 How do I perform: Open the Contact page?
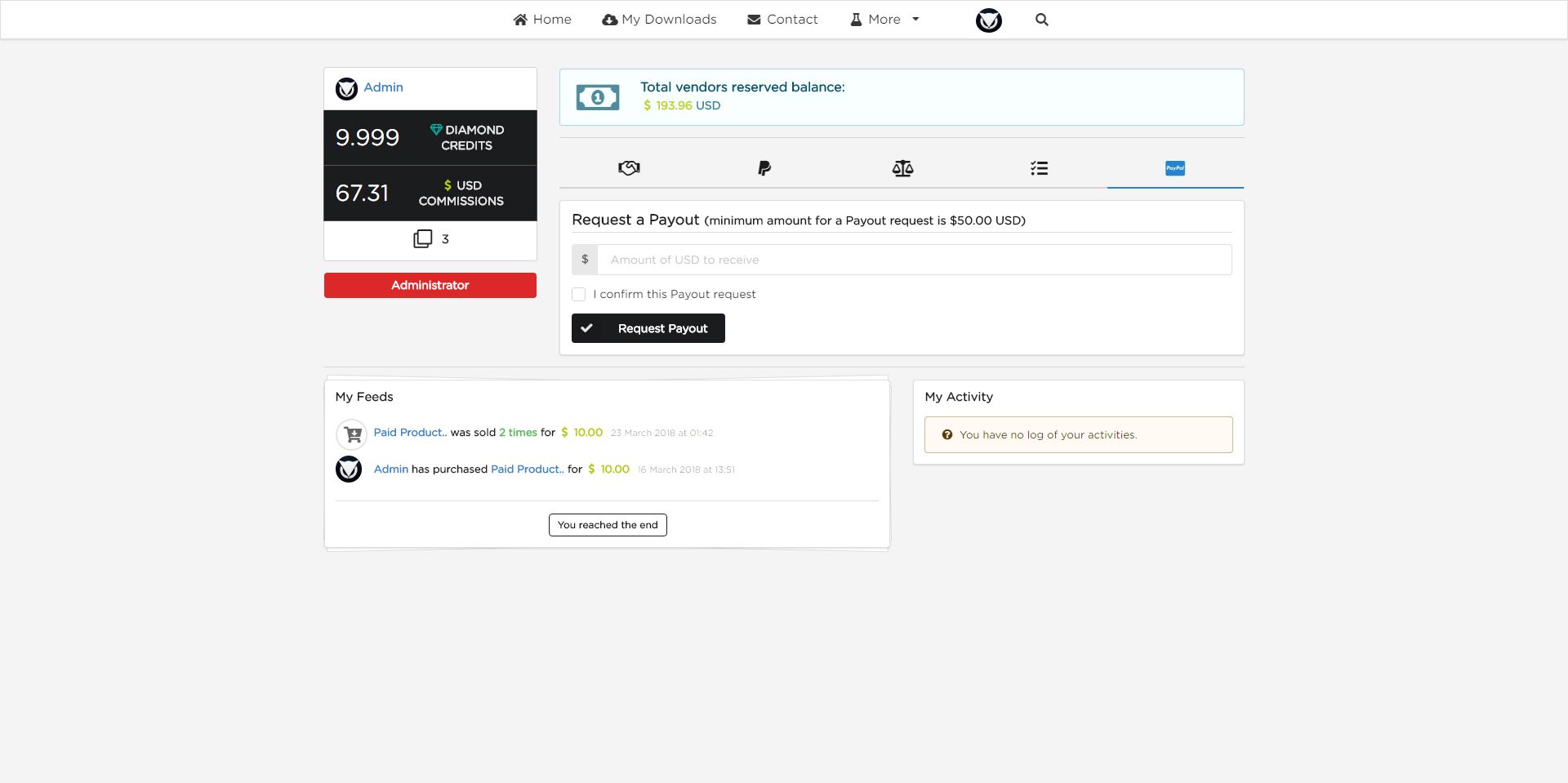(782, 20)
